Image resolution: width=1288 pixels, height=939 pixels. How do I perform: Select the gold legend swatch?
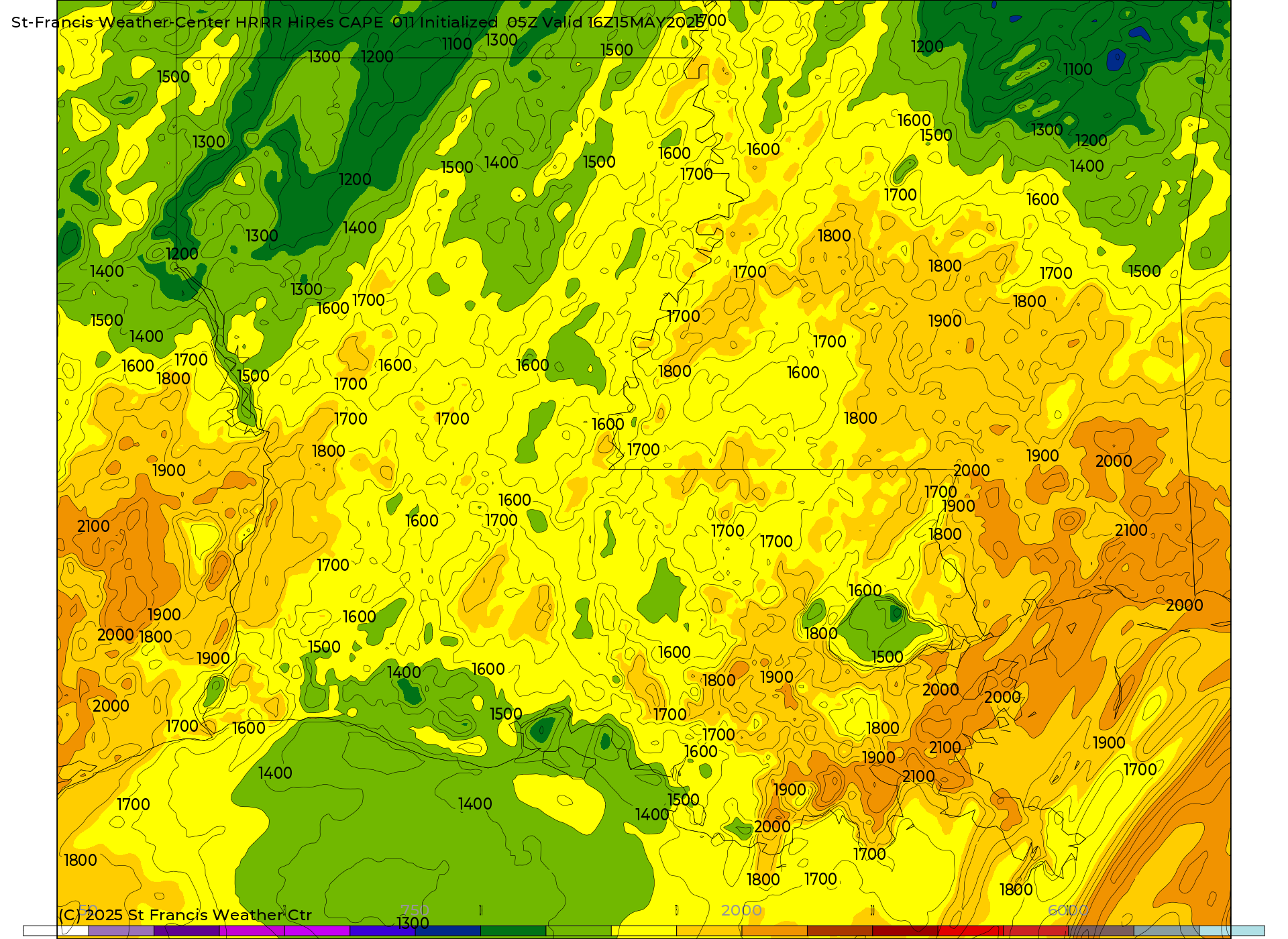point(709,931)
